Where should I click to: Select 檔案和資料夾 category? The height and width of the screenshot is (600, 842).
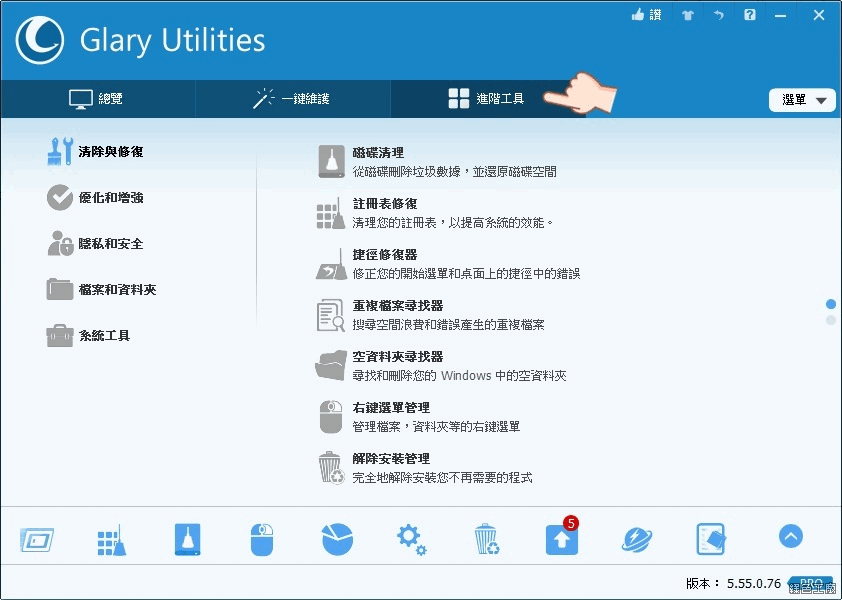(117, 290)
